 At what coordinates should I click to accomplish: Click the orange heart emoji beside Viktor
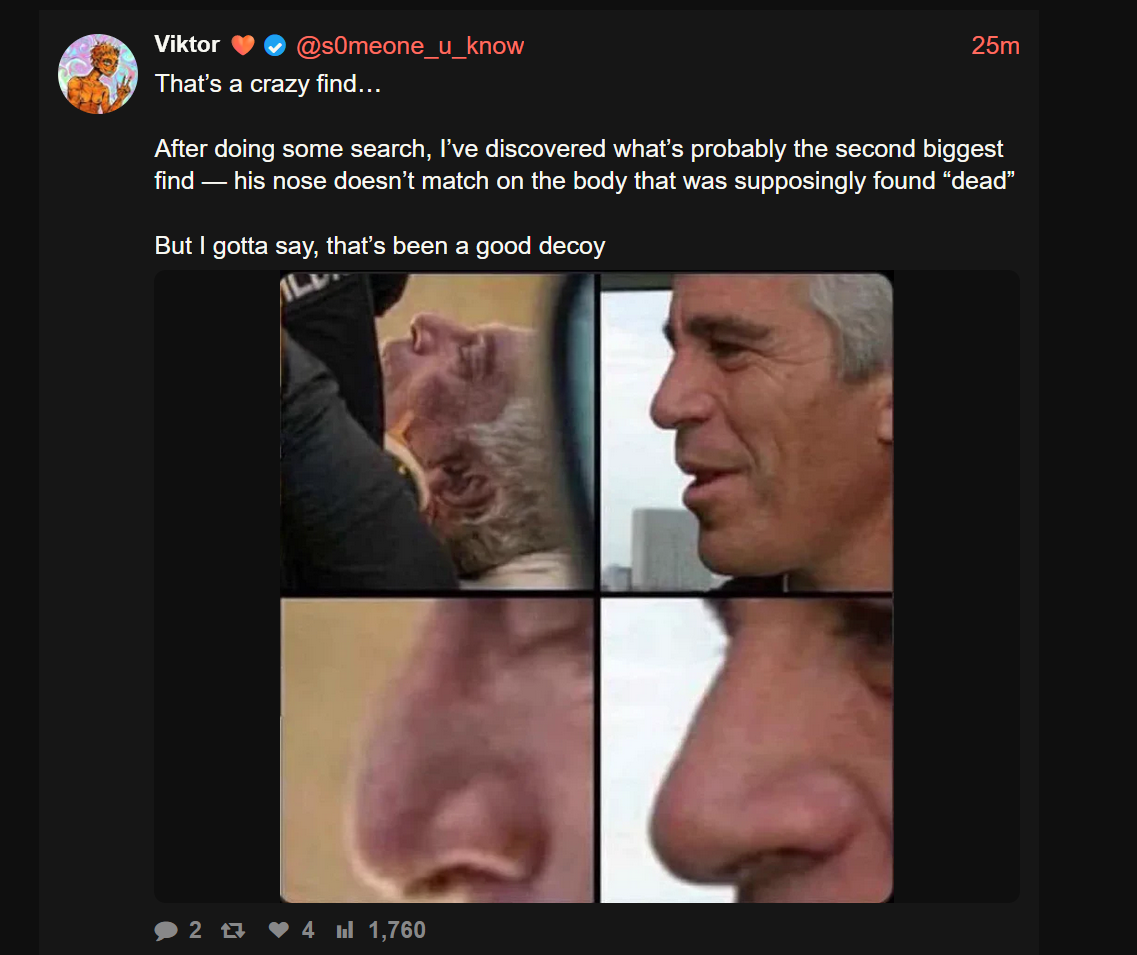click(x=243, y=45)
